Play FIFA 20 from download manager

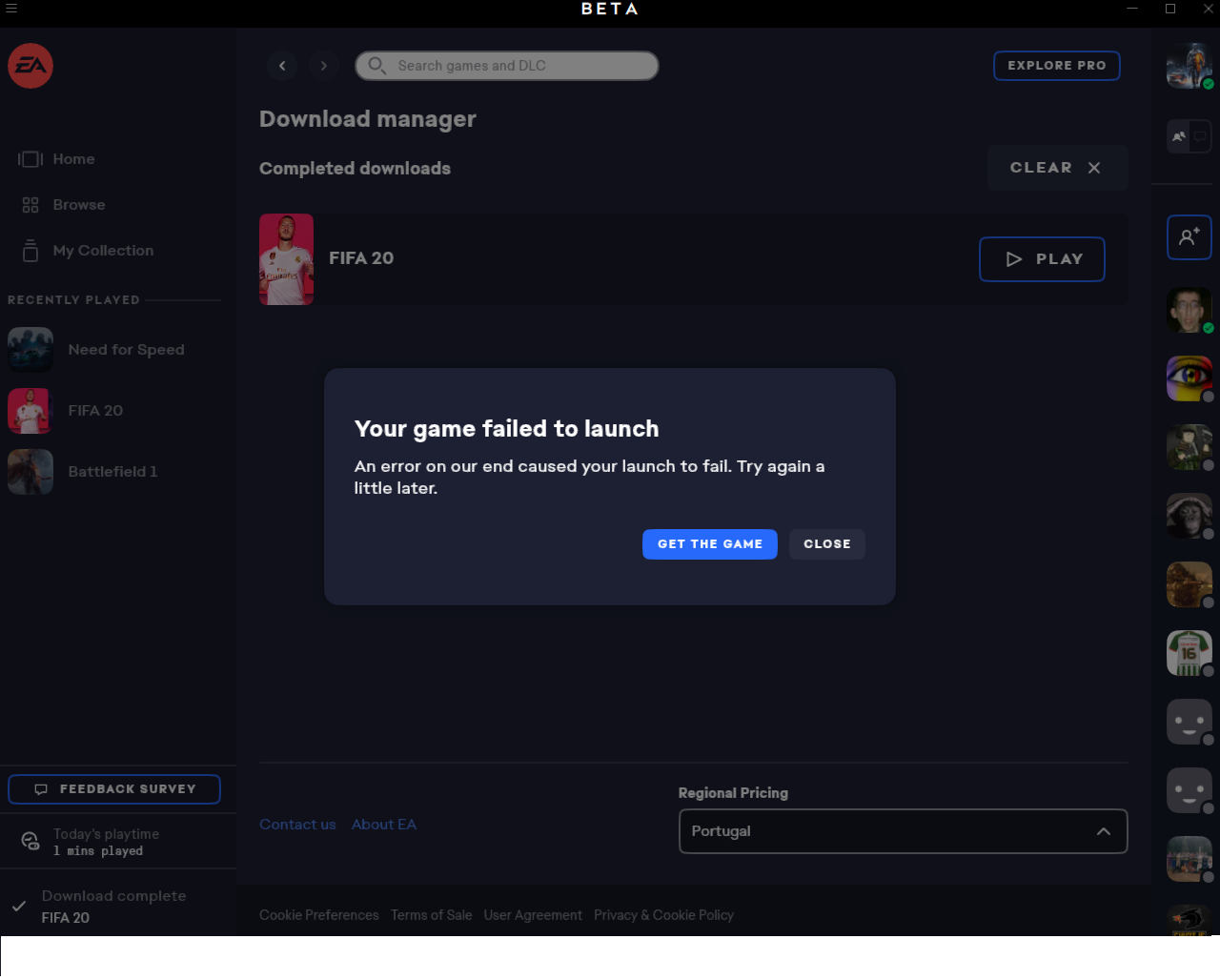pyautogui.click(x=1042, y=259)
